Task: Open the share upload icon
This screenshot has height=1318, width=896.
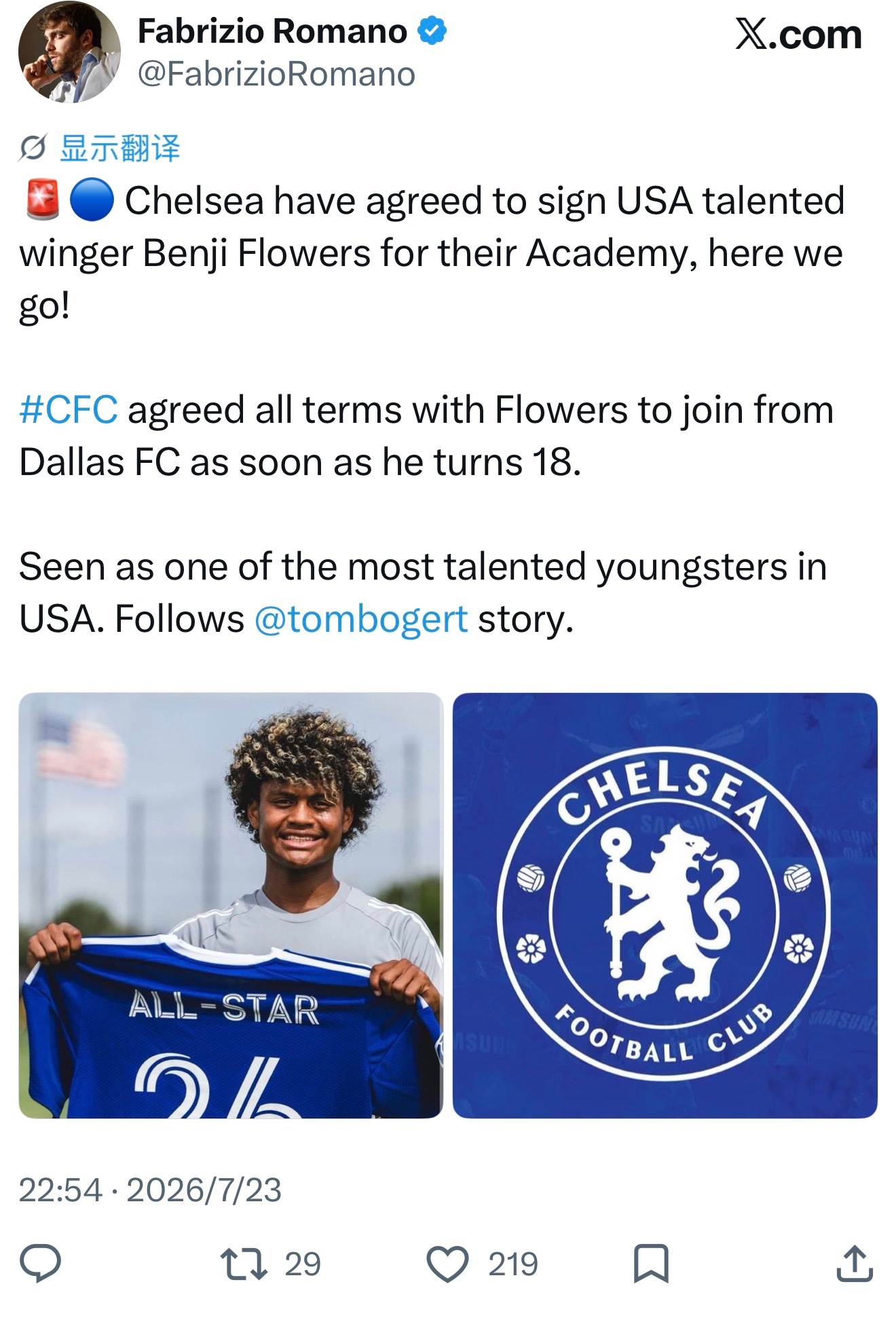Action: 855,1263
